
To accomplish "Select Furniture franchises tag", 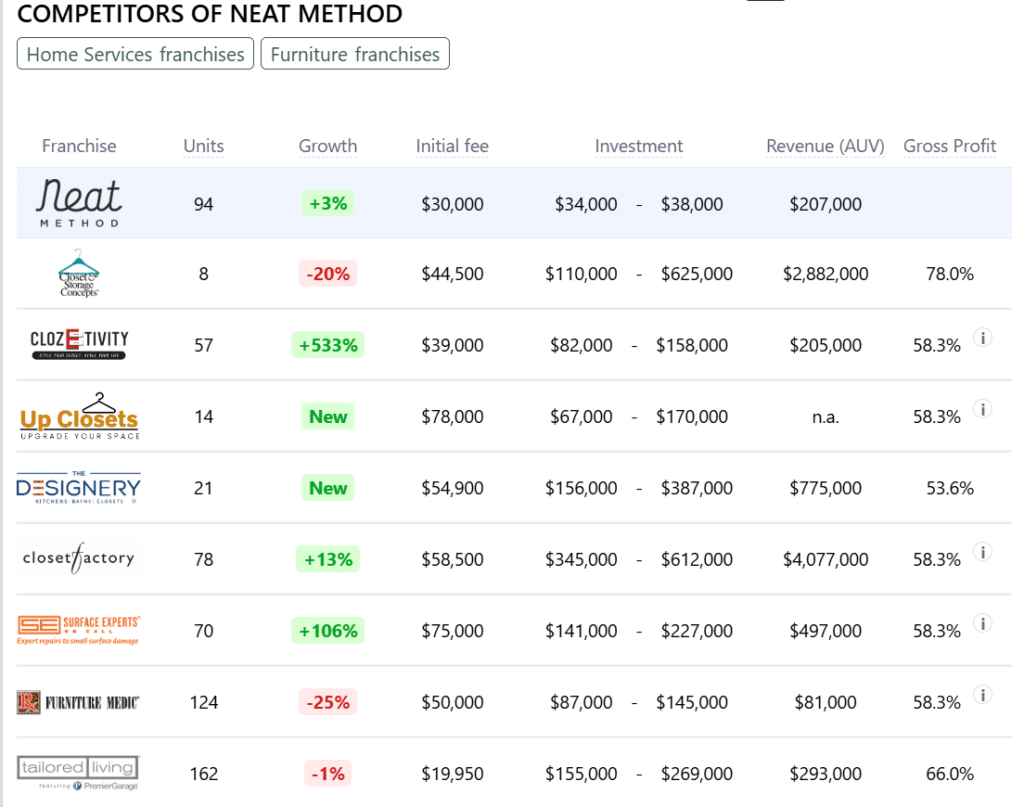I will click(355, 54).
